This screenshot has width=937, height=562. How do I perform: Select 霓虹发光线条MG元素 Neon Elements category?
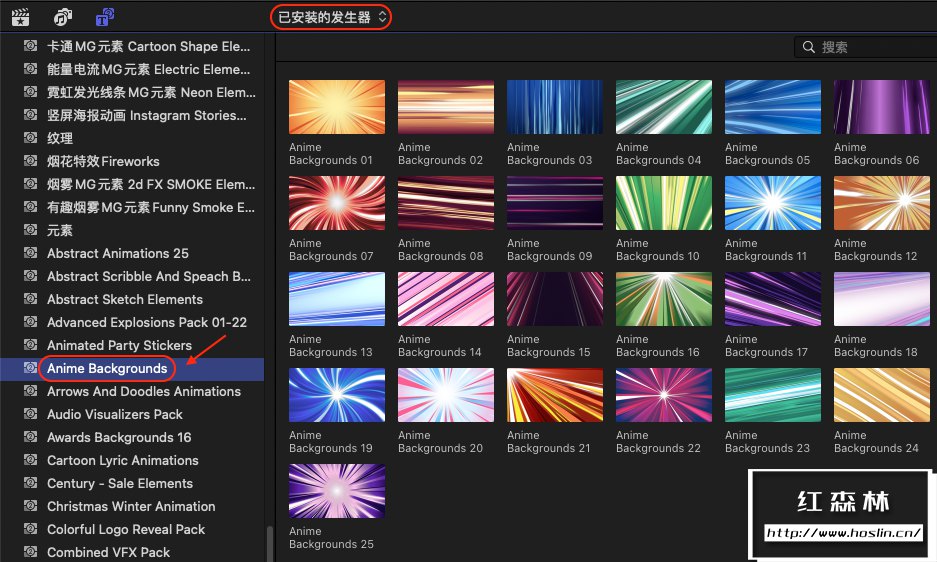click(x=132, y=92)
